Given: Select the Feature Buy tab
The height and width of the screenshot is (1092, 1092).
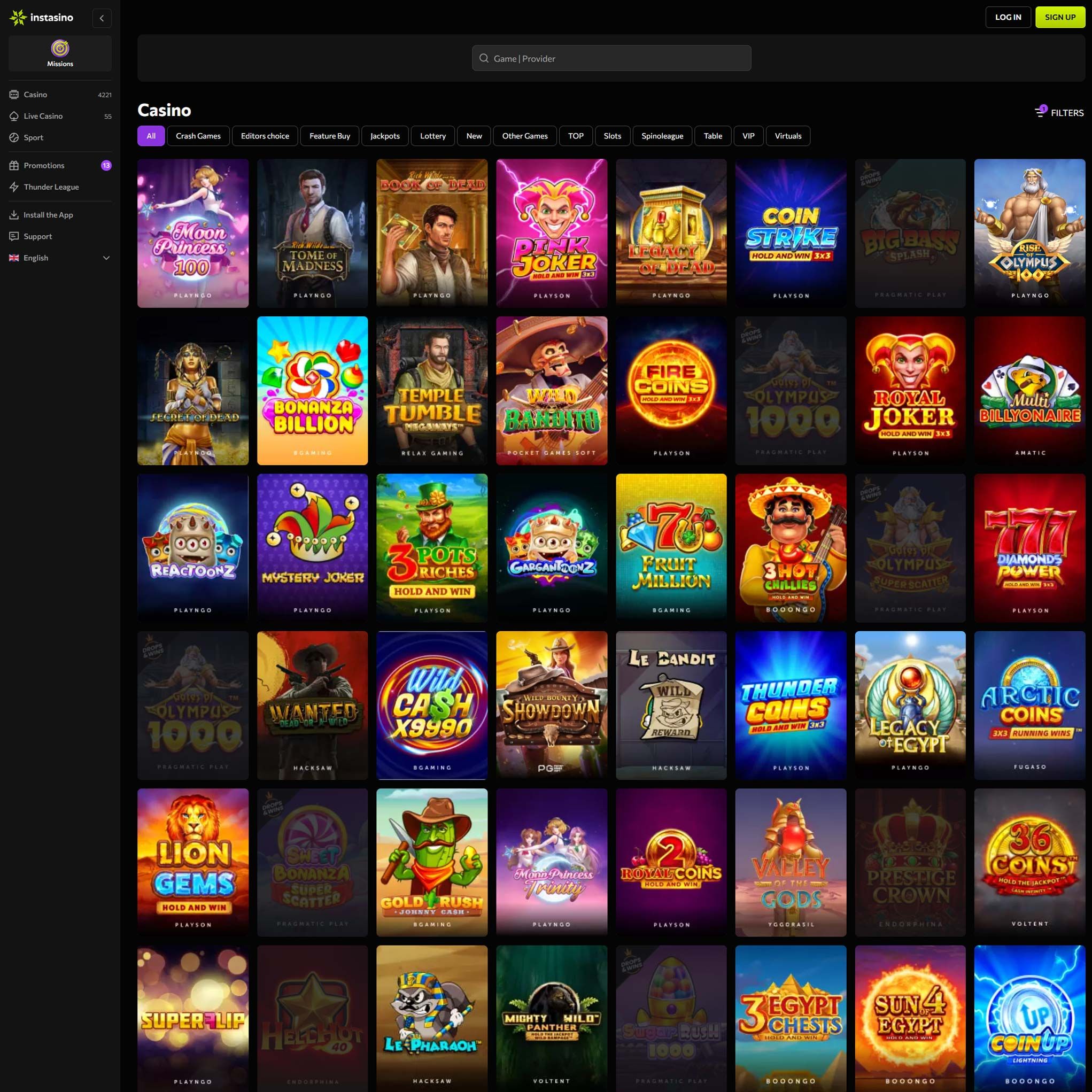Looking at the screenshot, I should [x=329, y=136].
